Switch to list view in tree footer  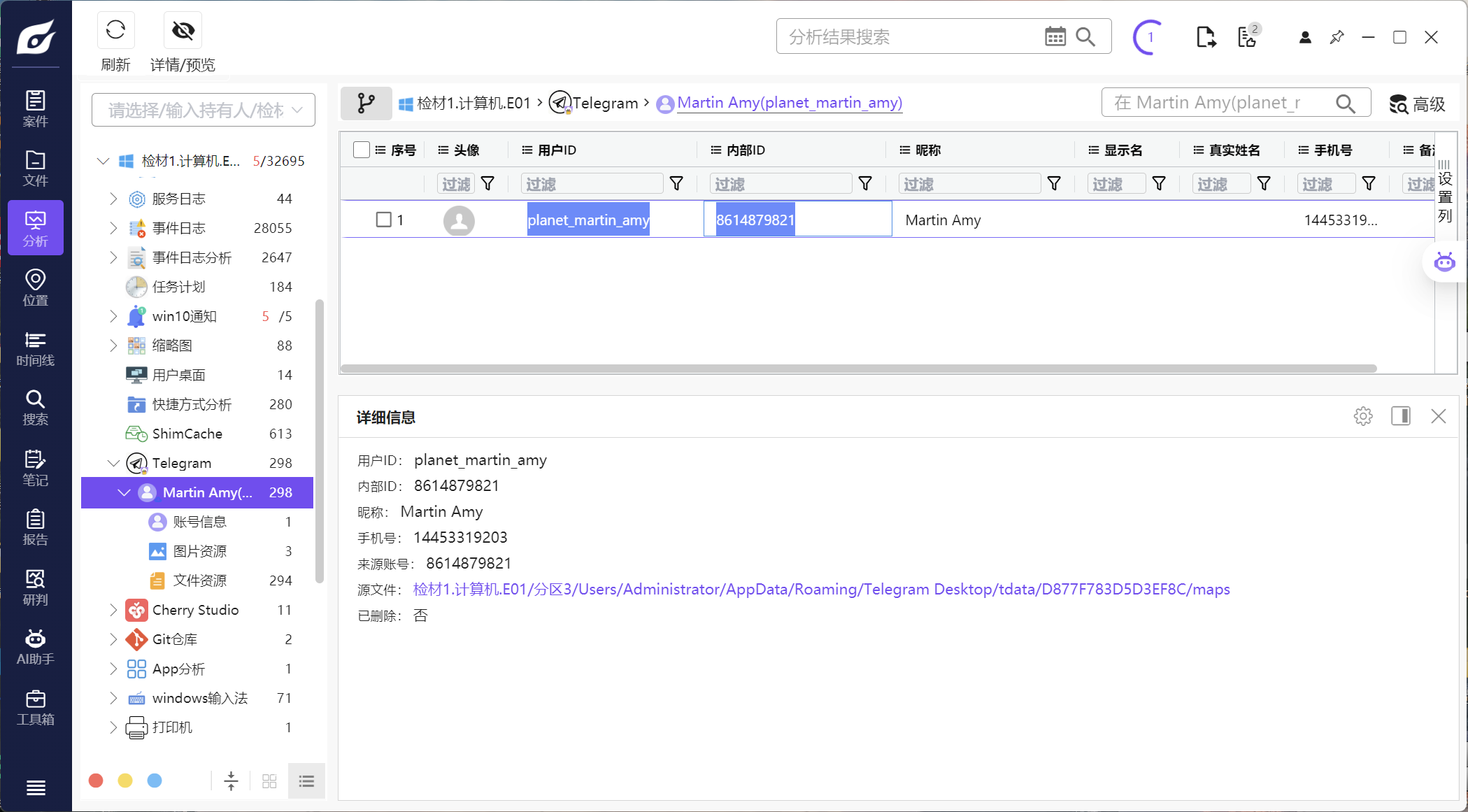click(306, 781)
